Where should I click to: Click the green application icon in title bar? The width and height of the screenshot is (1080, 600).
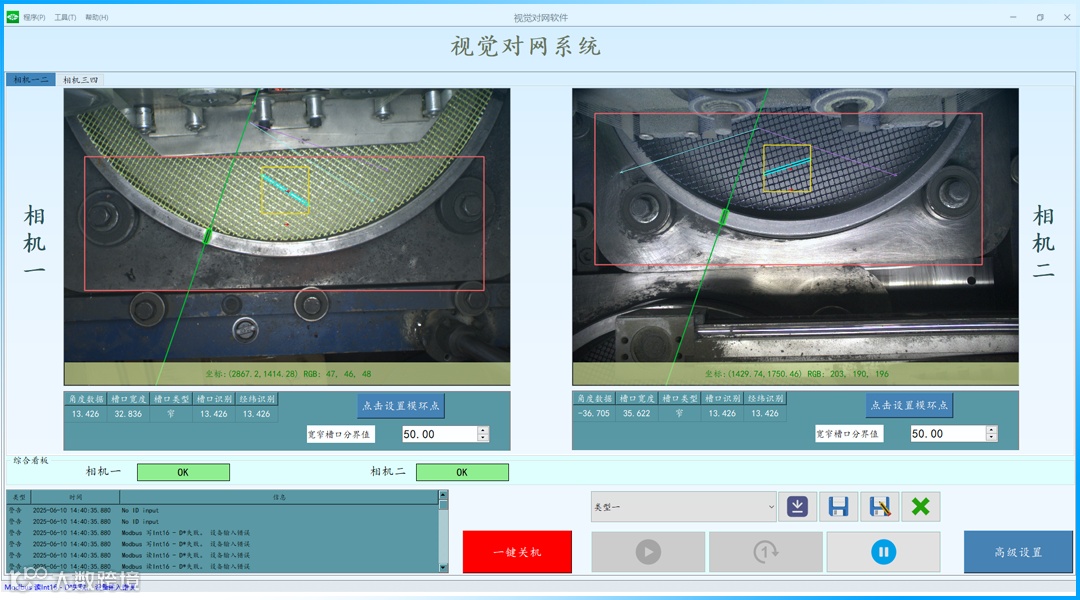12,17
